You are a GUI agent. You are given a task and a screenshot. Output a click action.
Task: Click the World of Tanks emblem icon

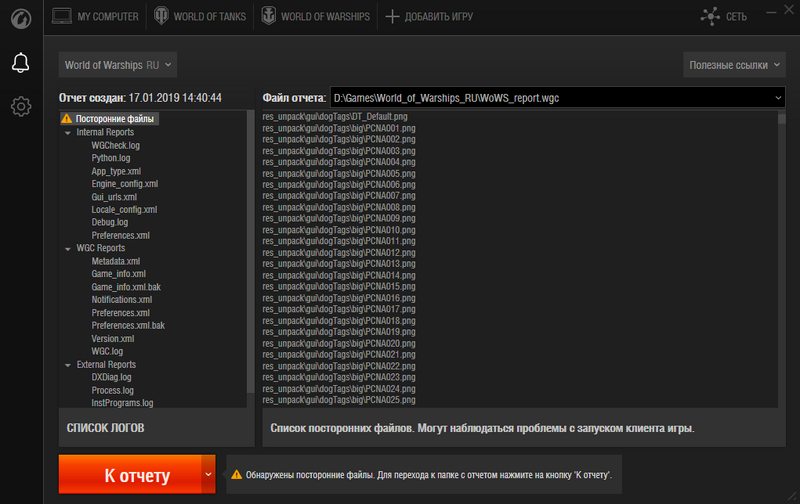tap(162, 17)
